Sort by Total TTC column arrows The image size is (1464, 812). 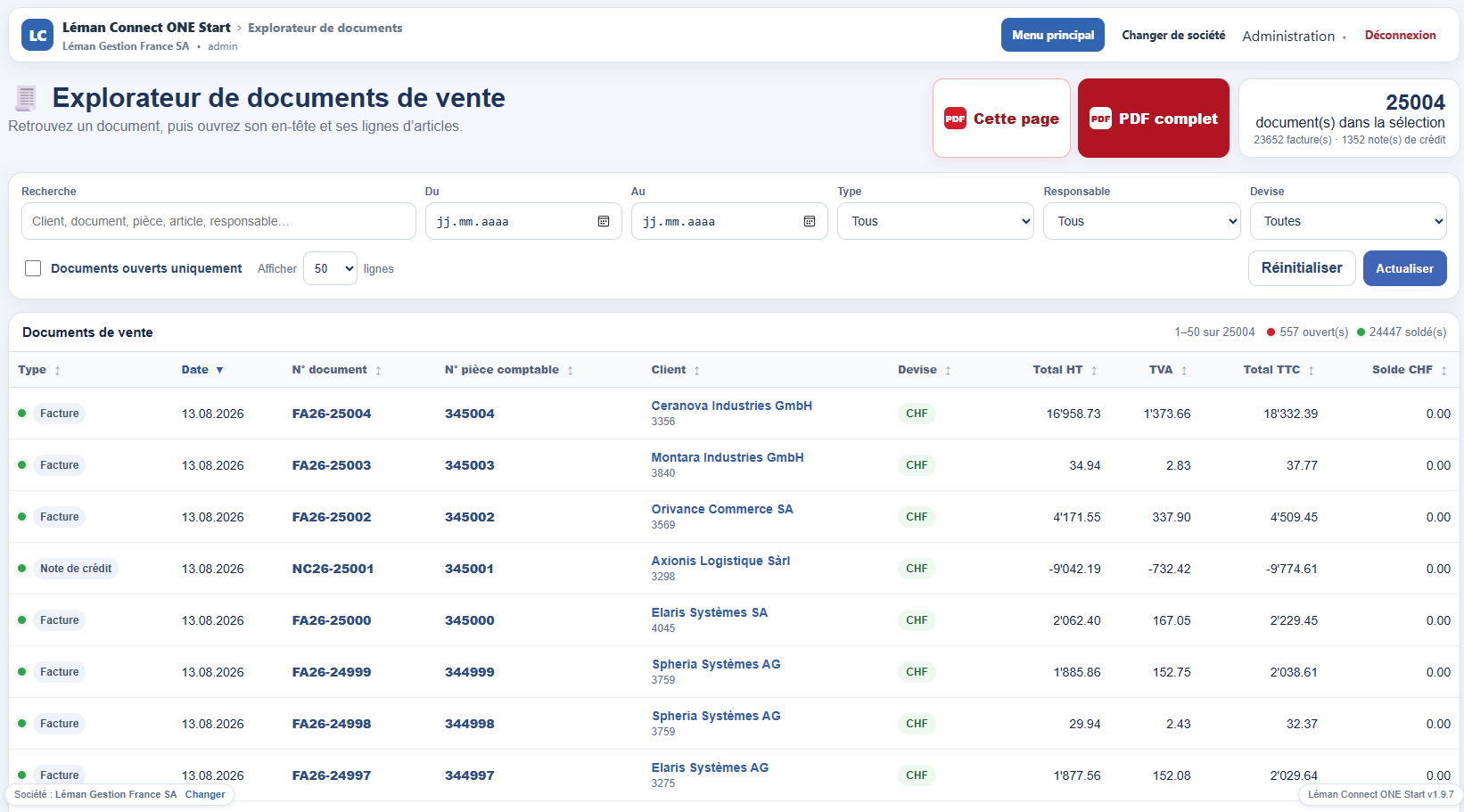pyautogui.click(x=1312, y=371)
